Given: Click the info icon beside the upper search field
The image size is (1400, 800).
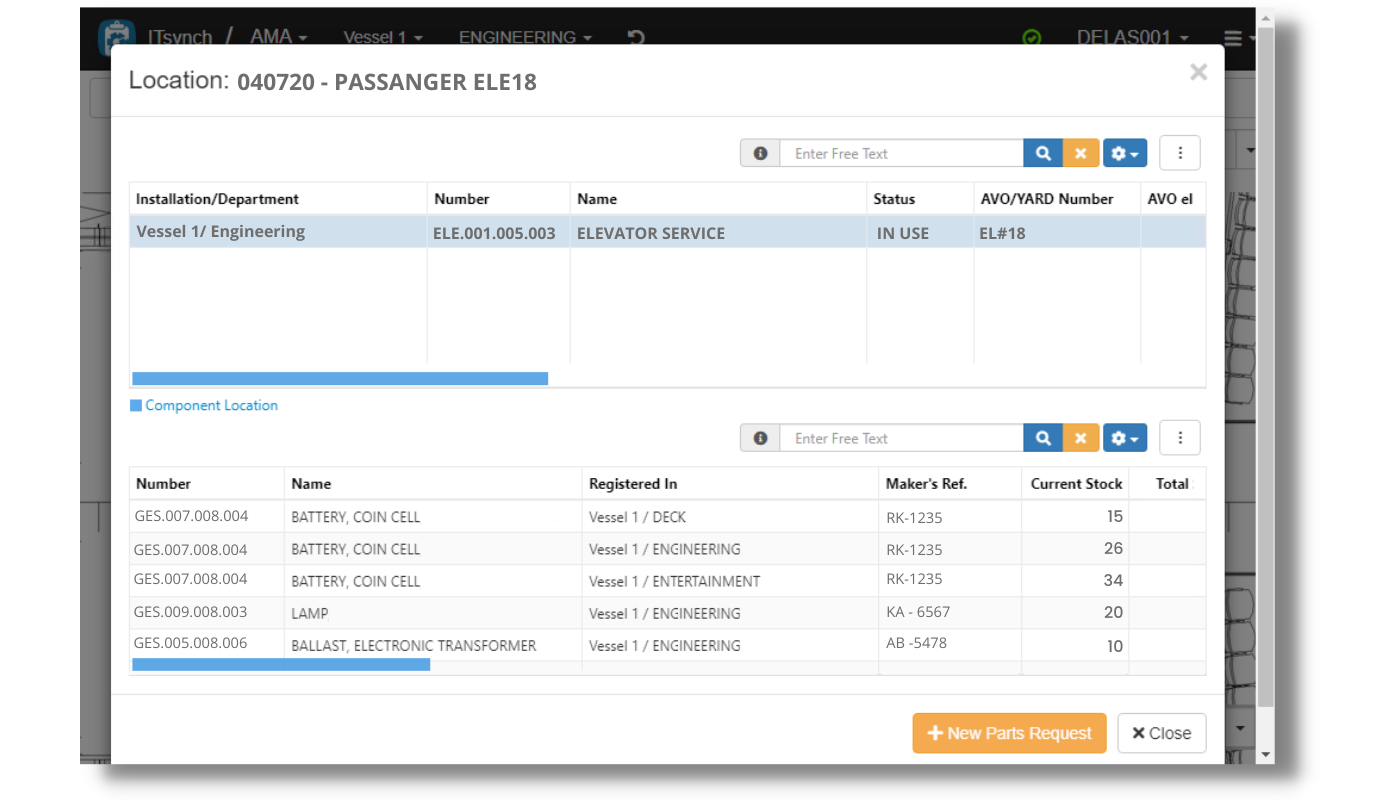Looking at the screenshot, I should (x=760, y=152).
